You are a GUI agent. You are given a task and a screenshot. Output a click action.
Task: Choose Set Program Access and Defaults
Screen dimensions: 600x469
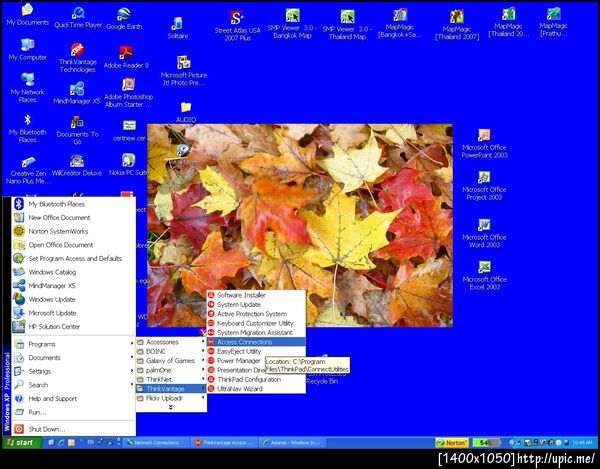[74, 258]
